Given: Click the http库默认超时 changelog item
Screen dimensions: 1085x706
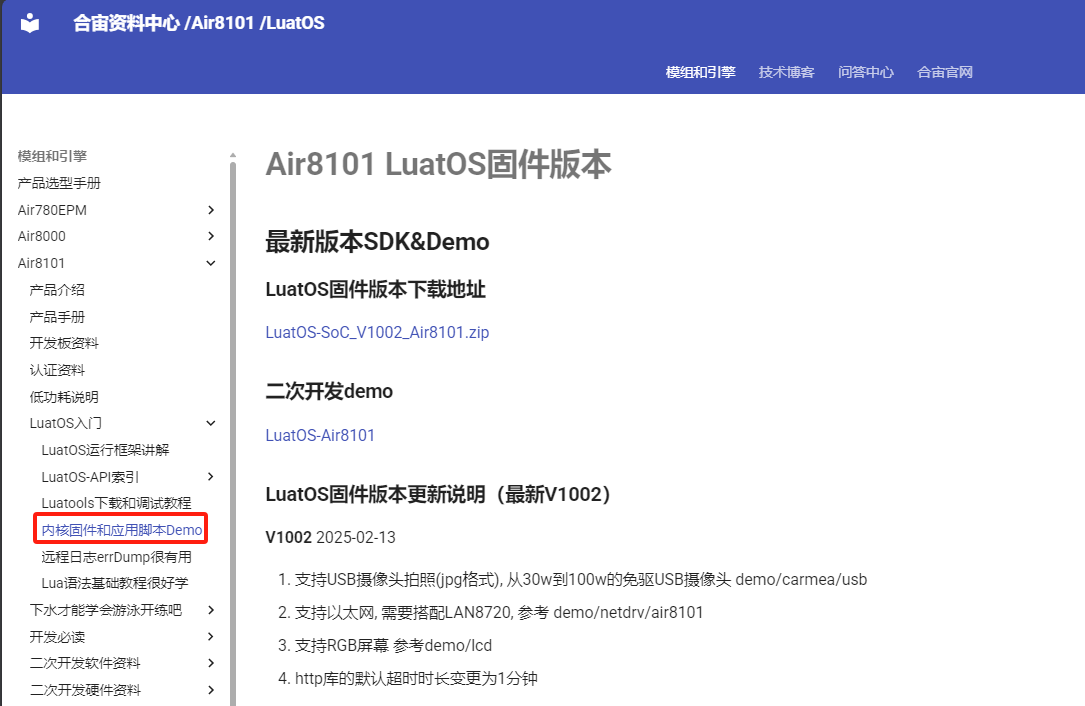Looking at the screenshot, I should pyautogui.click(x=416, y=678).
